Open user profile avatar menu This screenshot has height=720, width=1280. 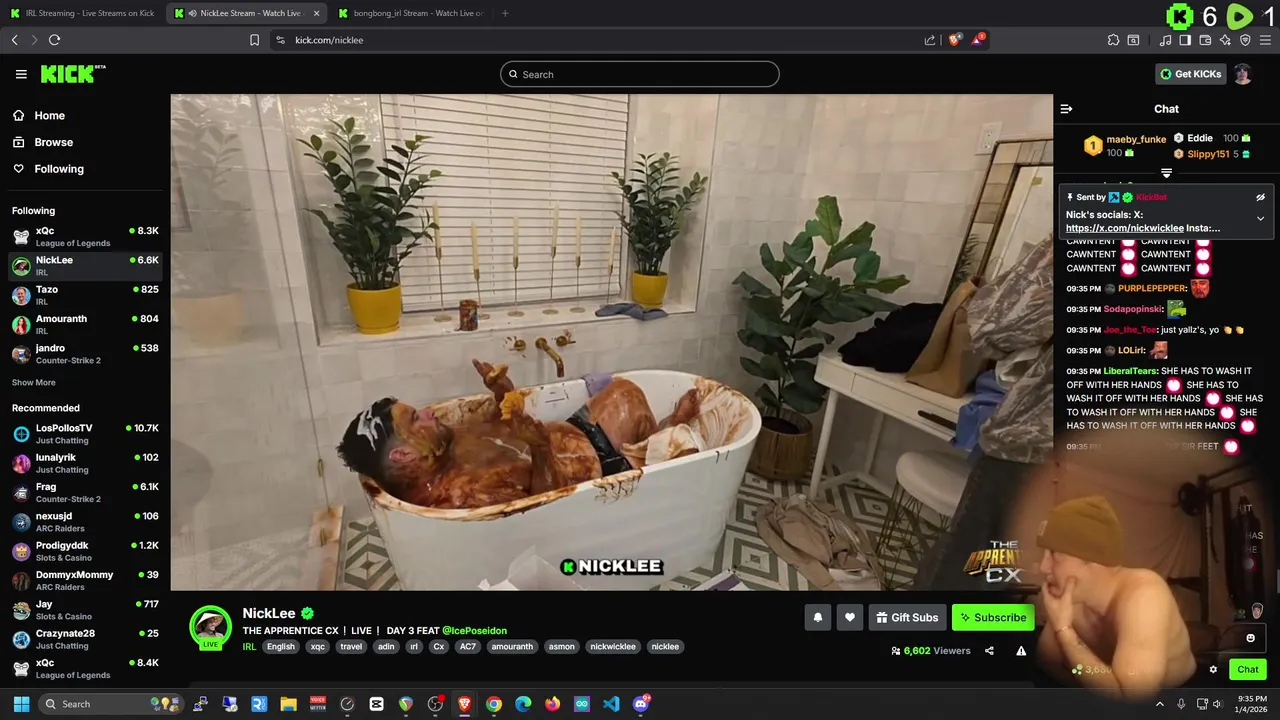click(1242, 74)
